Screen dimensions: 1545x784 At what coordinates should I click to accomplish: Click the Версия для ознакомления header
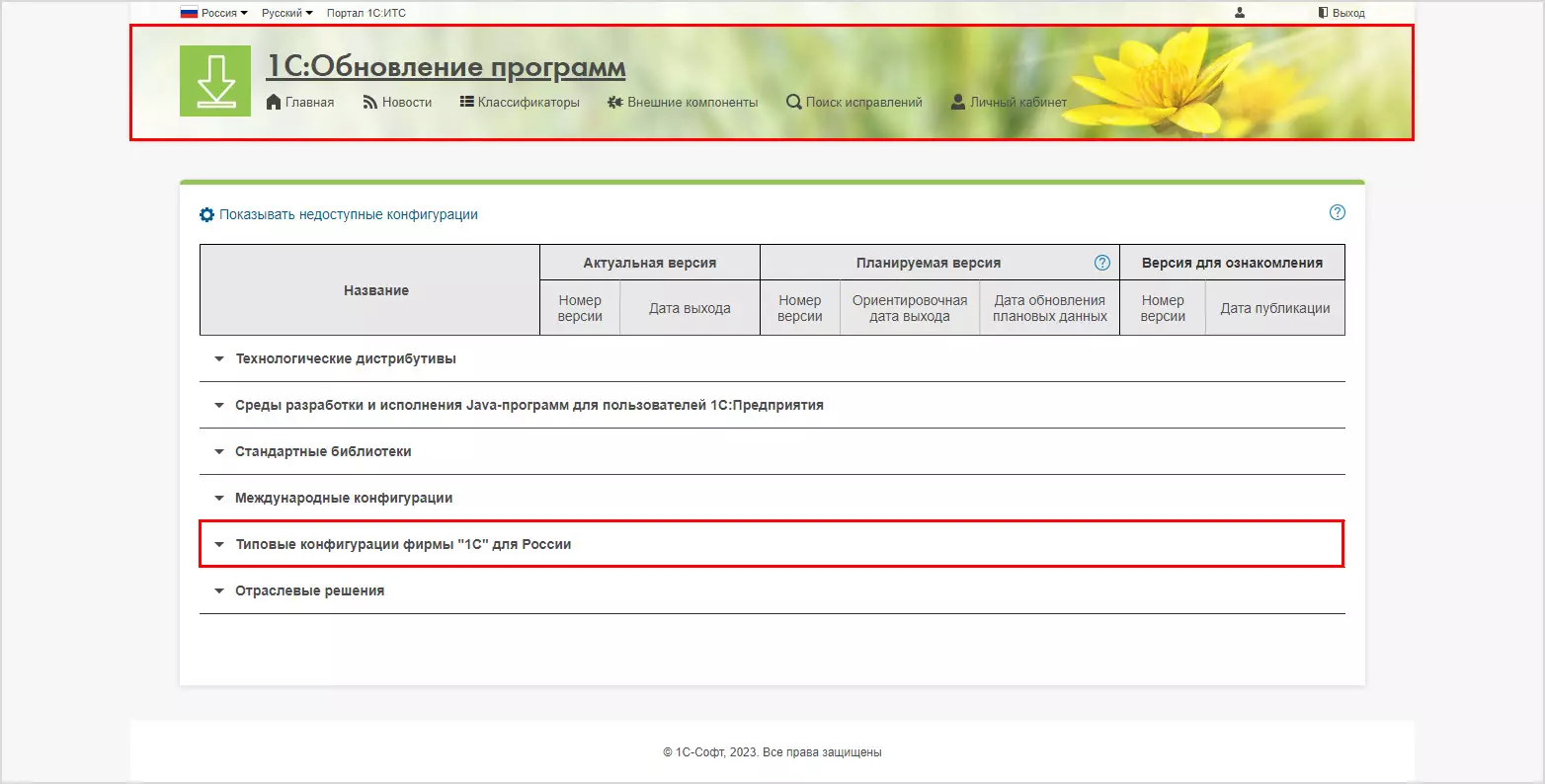(1232, 263)
